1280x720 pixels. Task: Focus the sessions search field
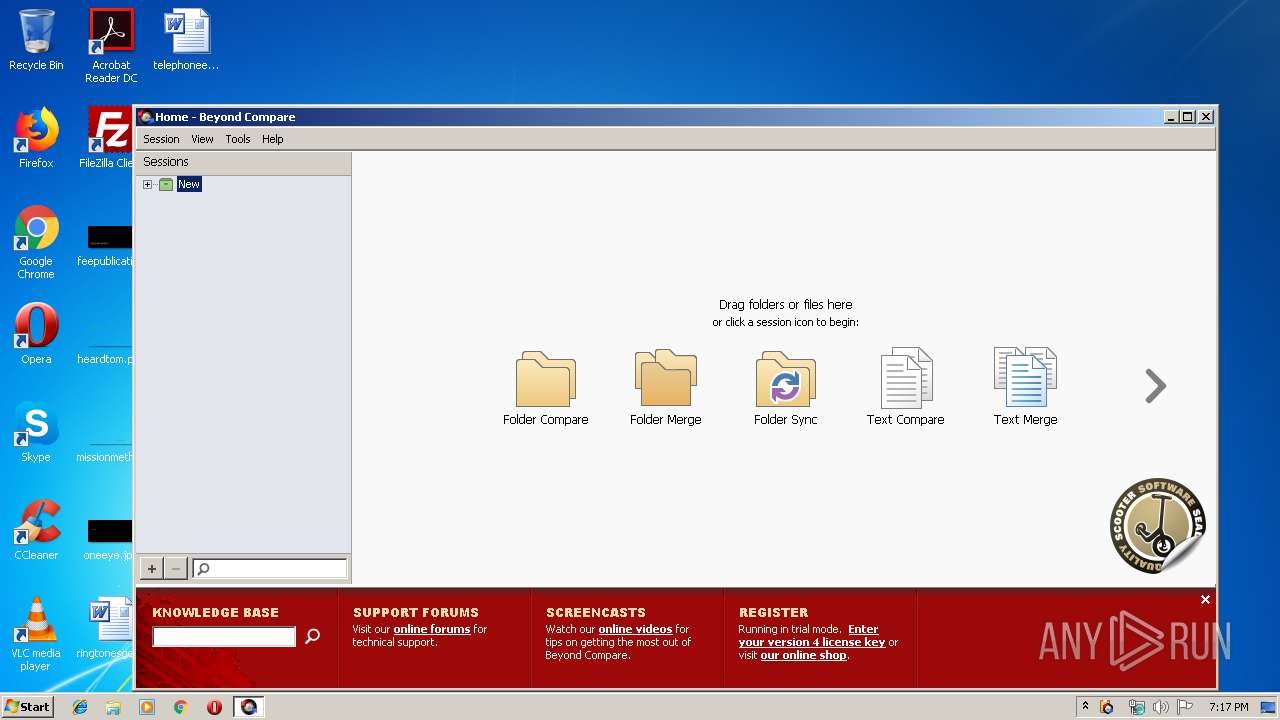point(270,569)
